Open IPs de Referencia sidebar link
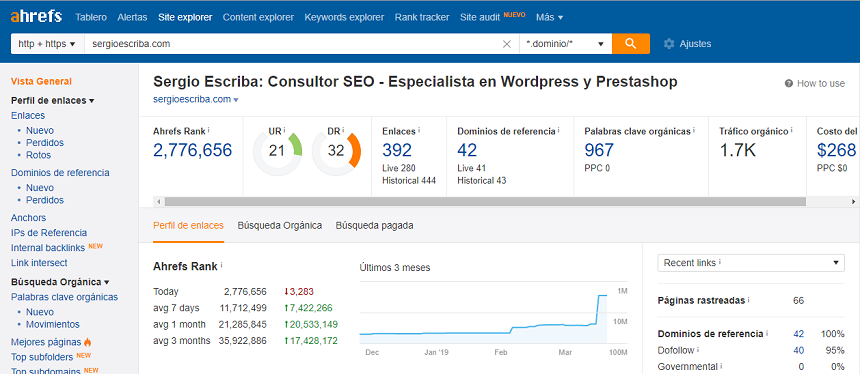860x374 pixels. [x=49, y=233]
